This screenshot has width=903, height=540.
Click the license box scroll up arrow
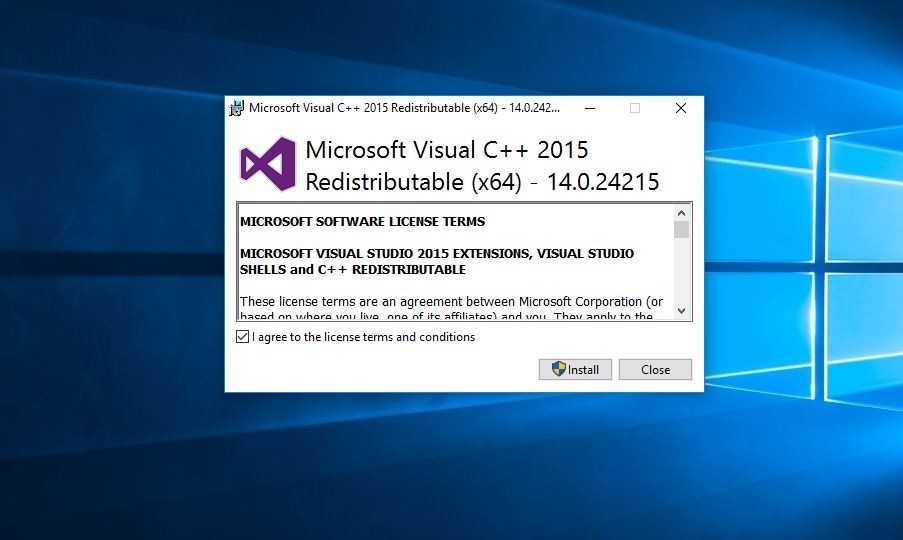(682, 213)
